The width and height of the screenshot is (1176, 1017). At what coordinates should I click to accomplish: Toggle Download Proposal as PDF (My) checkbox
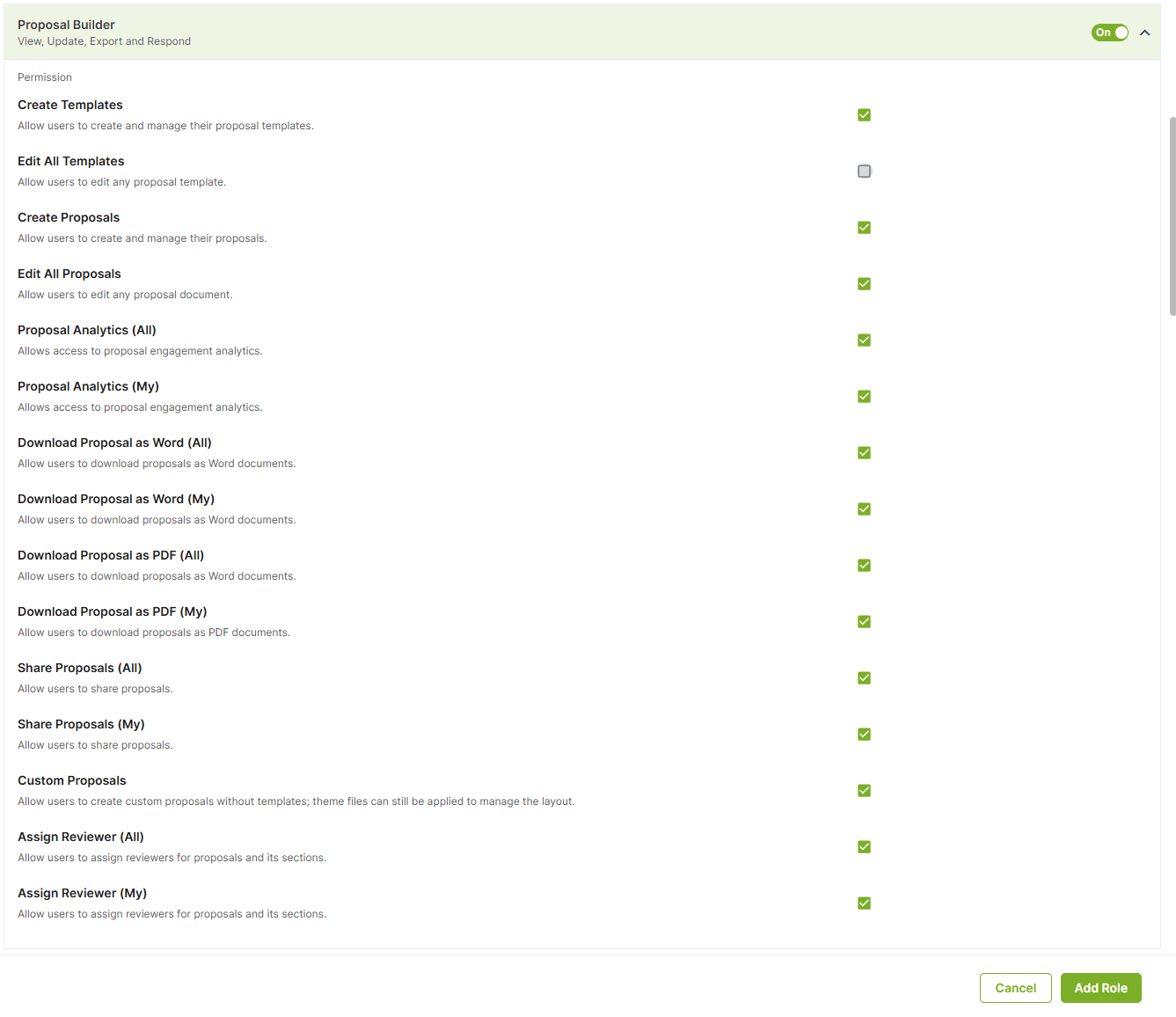pos(864,622)
